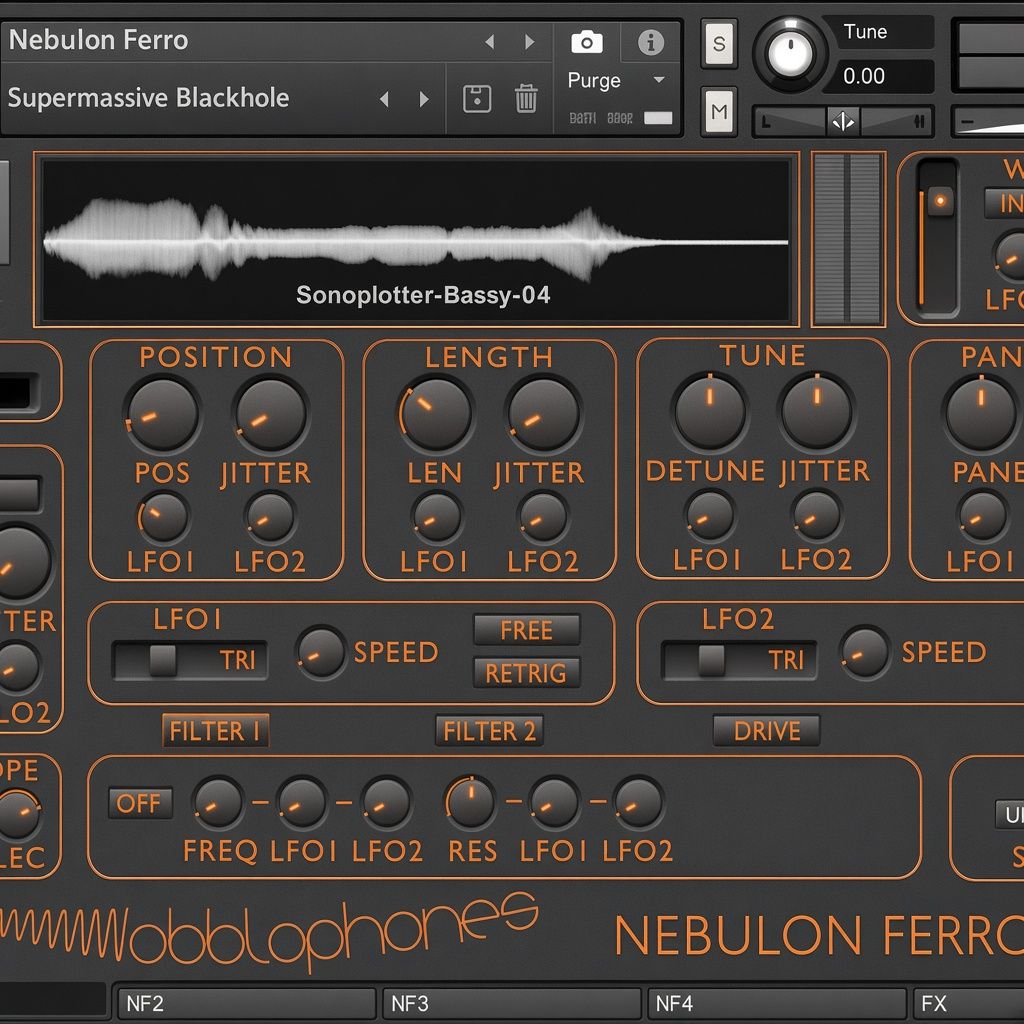Click the RES LFO1 modulation knob
The width and height of the screenshot is (1024, 1024).
[554, 802]
